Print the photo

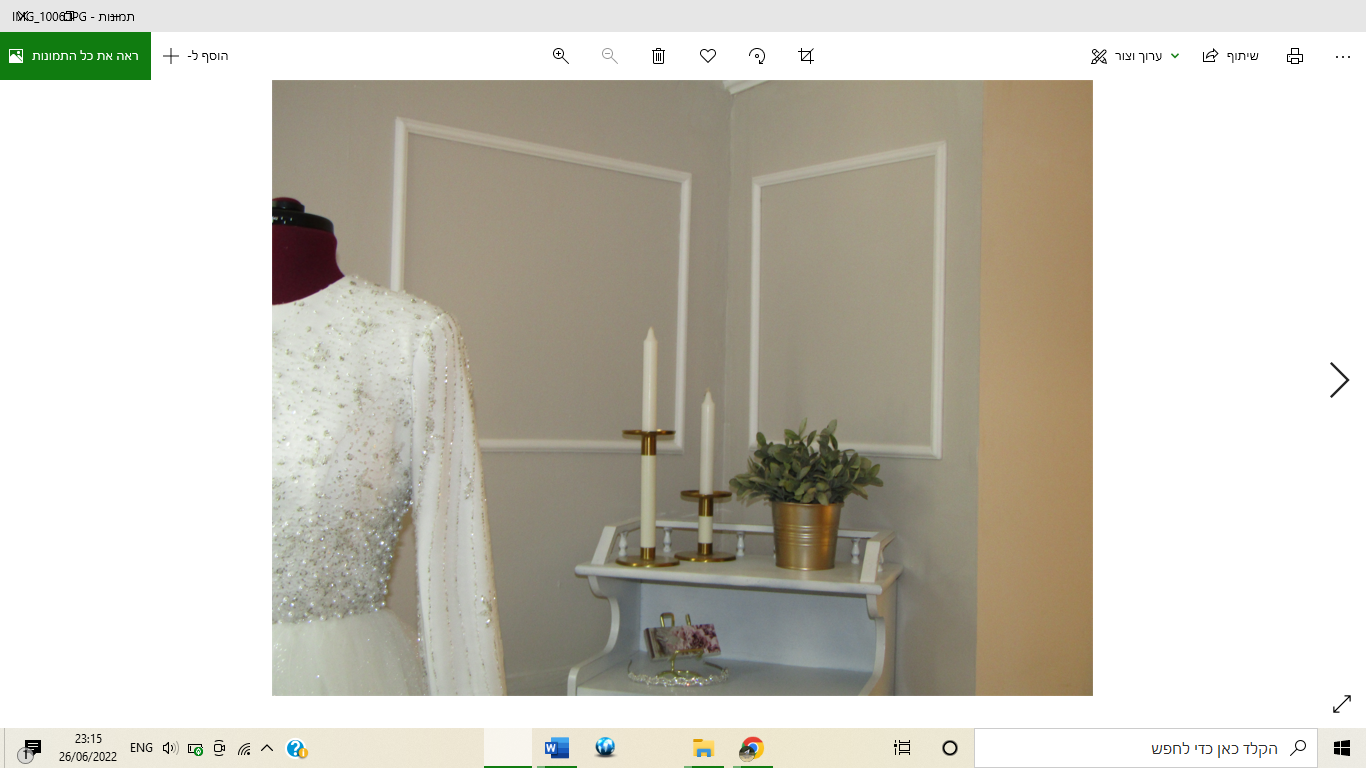(1295, 56)
